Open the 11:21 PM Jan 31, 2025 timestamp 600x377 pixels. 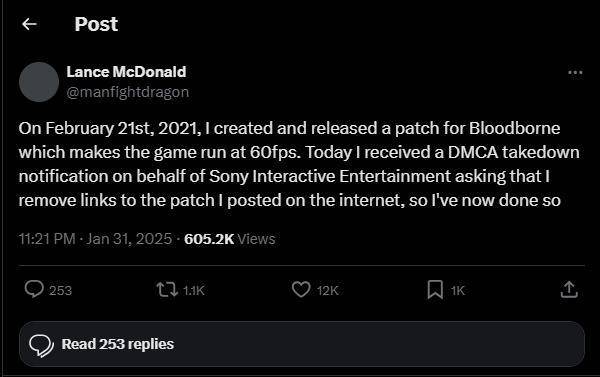(x=95, y=239)
